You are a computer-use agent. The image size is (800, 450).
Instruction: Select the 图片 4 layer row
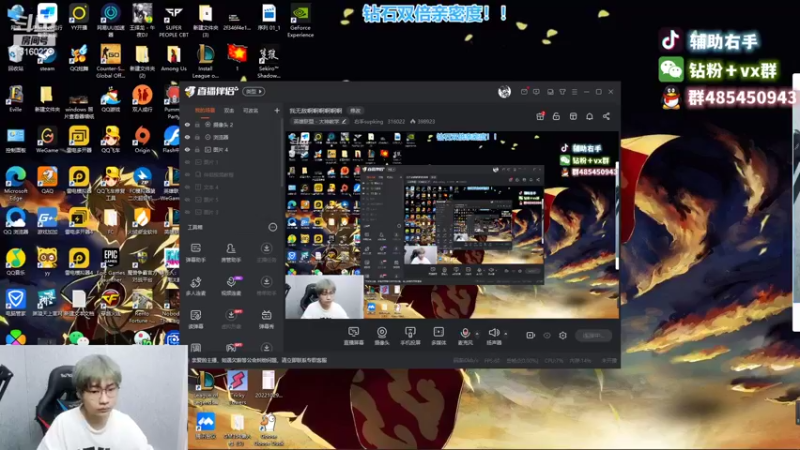pos(232,149)
